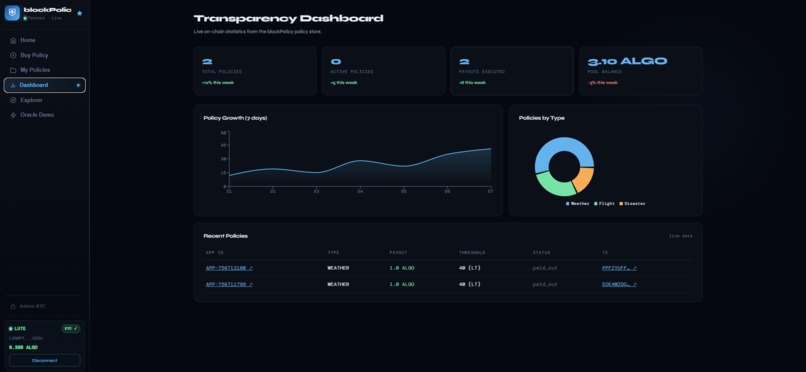806x372 pixels.
Task: Open the Home page
Action: [x=45, y=40]
